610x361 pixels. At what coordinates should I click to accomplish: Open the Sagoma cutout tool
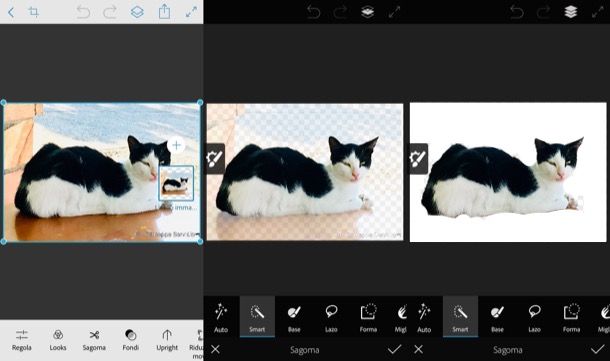click(94, 340)
